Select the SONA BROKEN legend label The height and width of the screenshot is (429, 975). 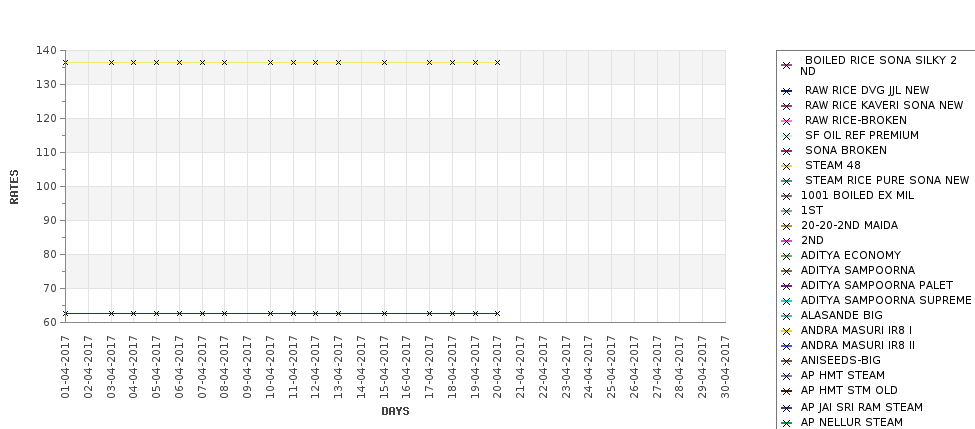coord(846,150)
